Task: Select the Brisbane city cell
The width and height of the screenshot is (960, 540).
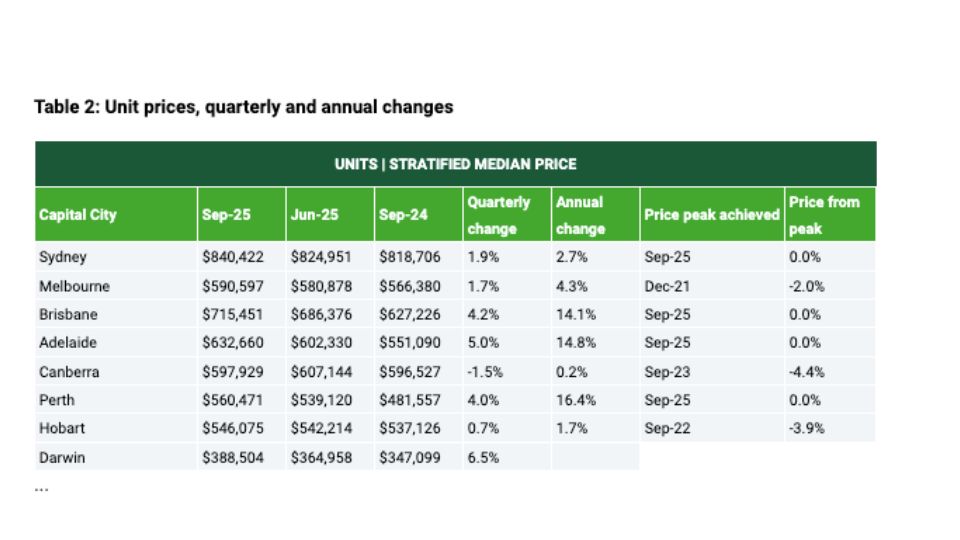Action: coord(68,314)
